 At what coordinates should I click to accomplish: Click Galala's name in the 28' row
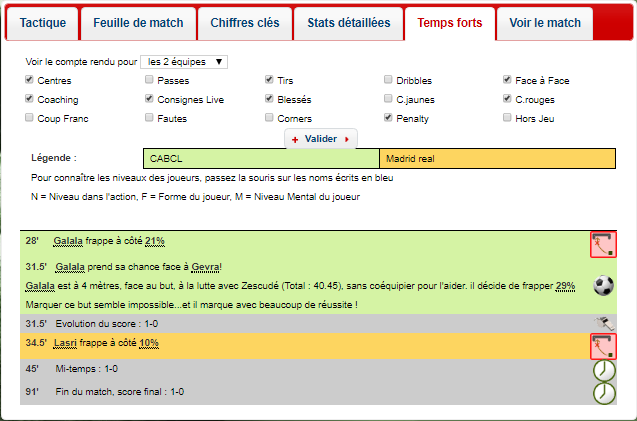point(68,241)
